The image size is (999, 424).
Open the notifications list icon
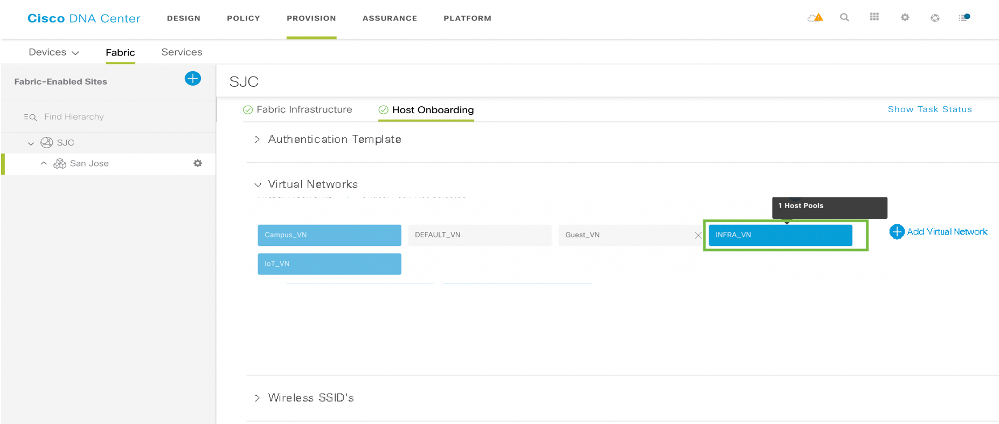964,18
